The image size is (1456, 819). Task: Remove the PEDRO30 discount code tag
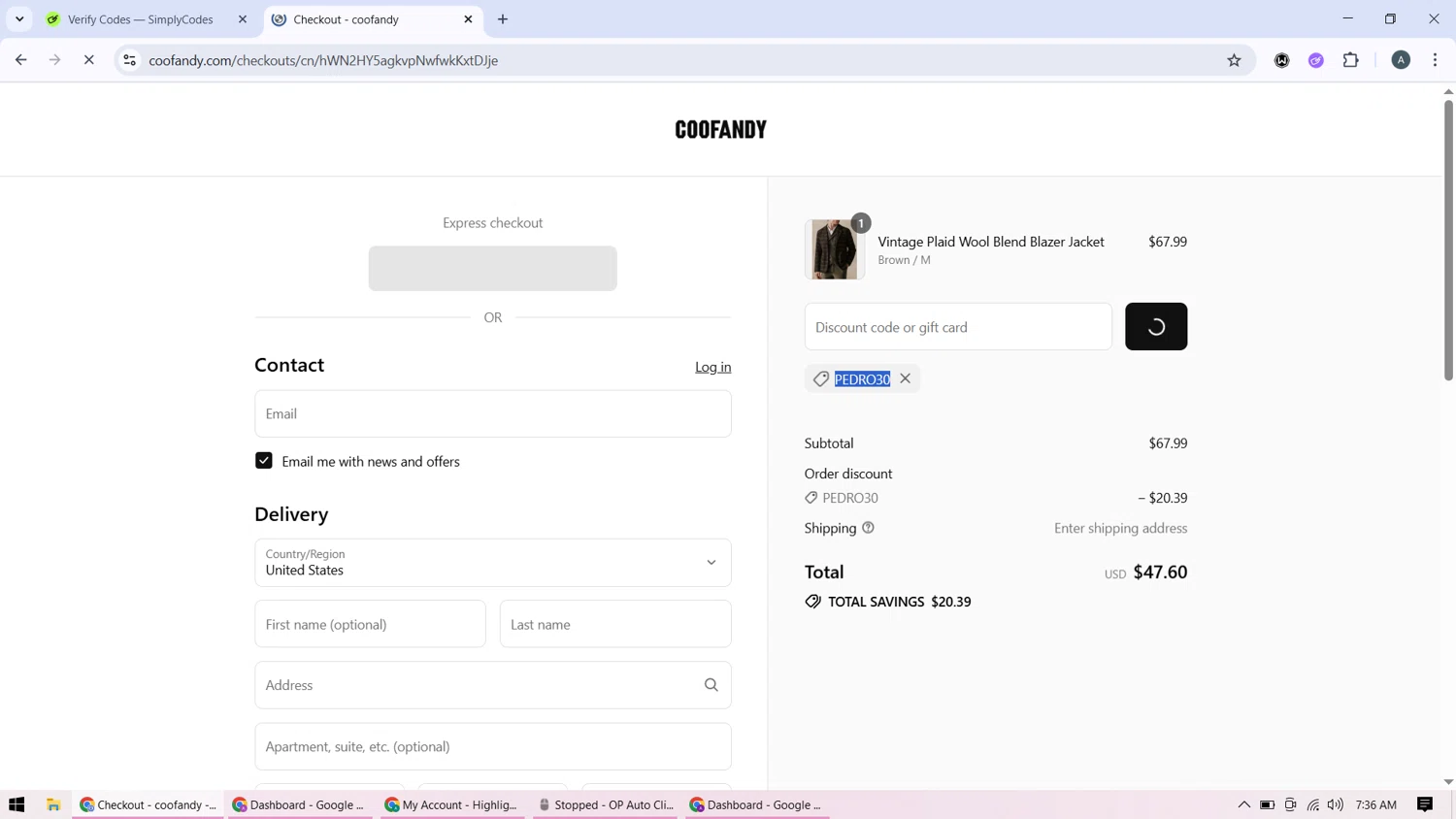pyautogui.click(x=905, y=378)
